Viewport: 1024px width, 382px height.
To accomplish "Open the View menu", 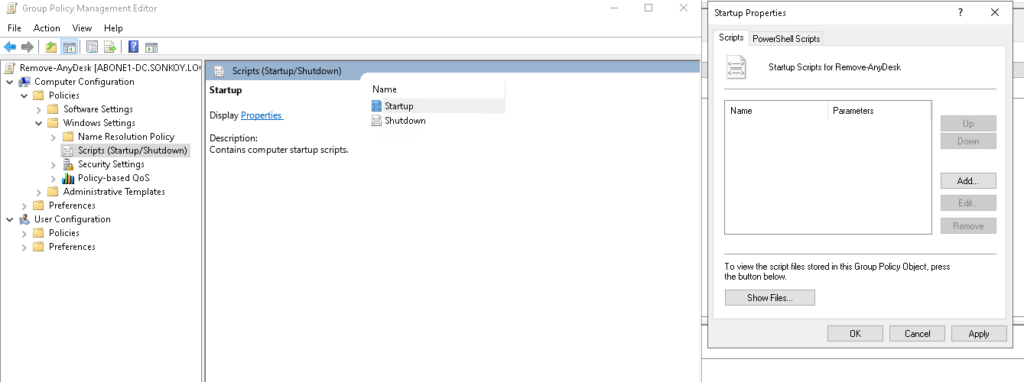I will click(x=82, y=28).
